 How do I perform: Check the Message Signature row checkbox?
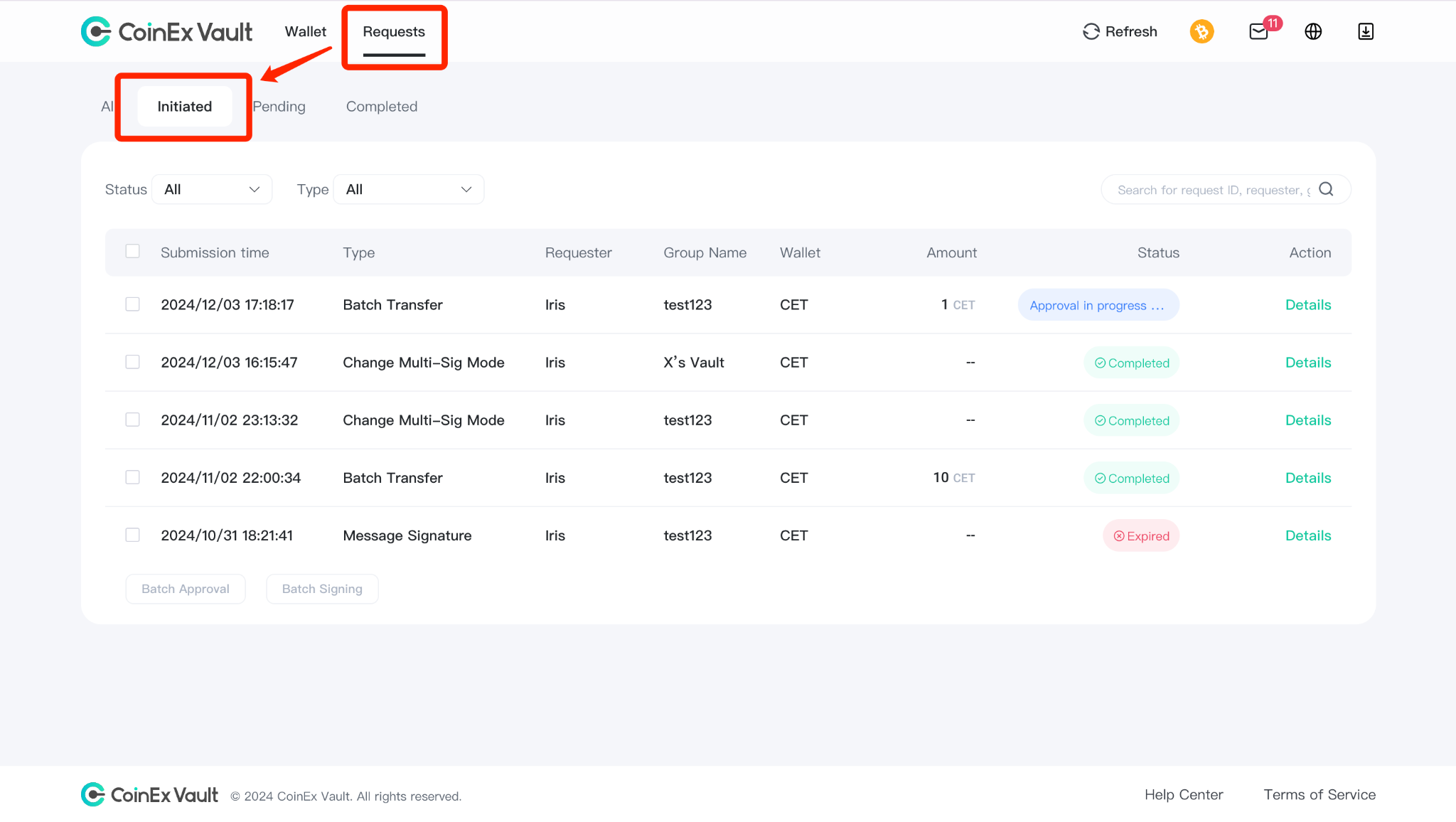[132, 535]
